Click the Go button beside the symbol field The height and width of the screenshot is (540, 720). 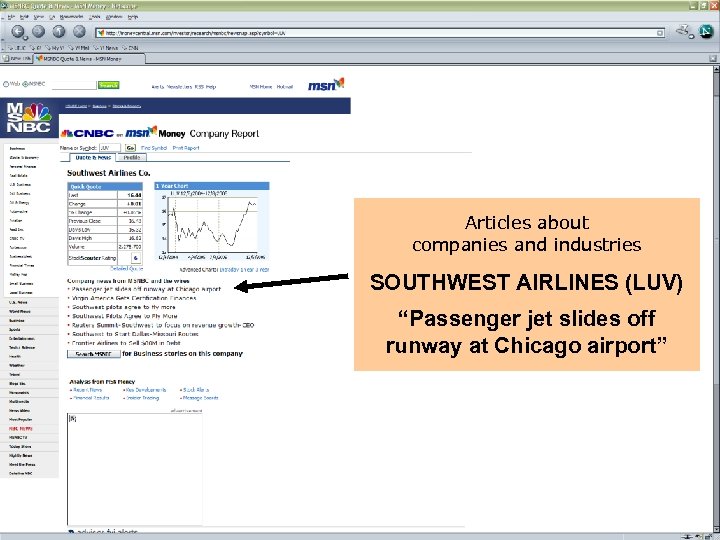[130, 148]
